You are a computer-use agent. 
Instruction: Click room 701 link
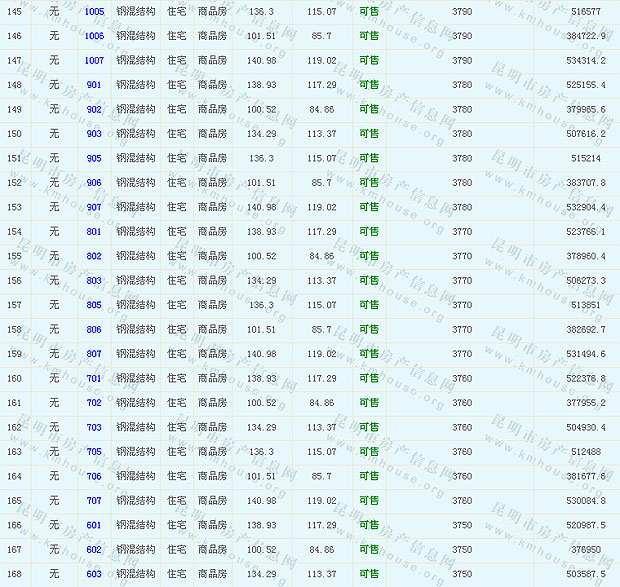click(94, 379)
